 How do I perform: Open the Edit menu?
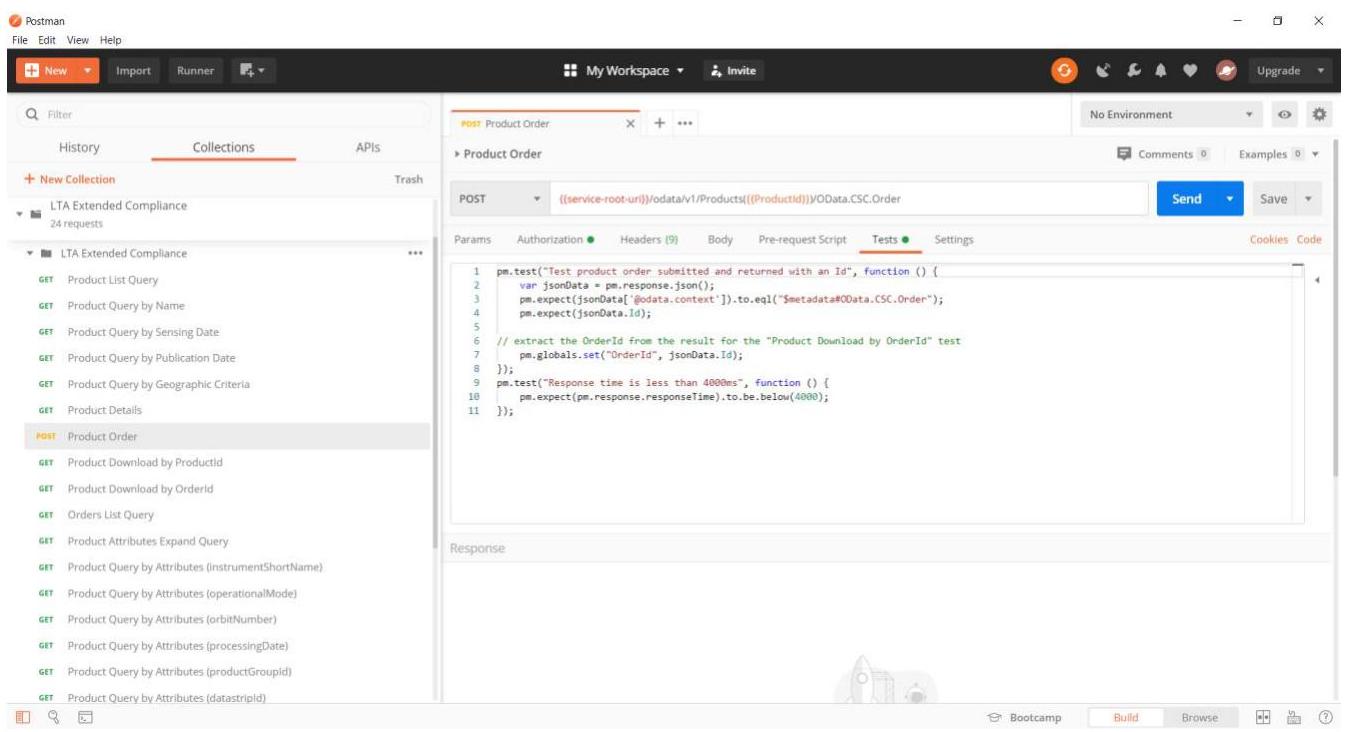coord(47,40)
